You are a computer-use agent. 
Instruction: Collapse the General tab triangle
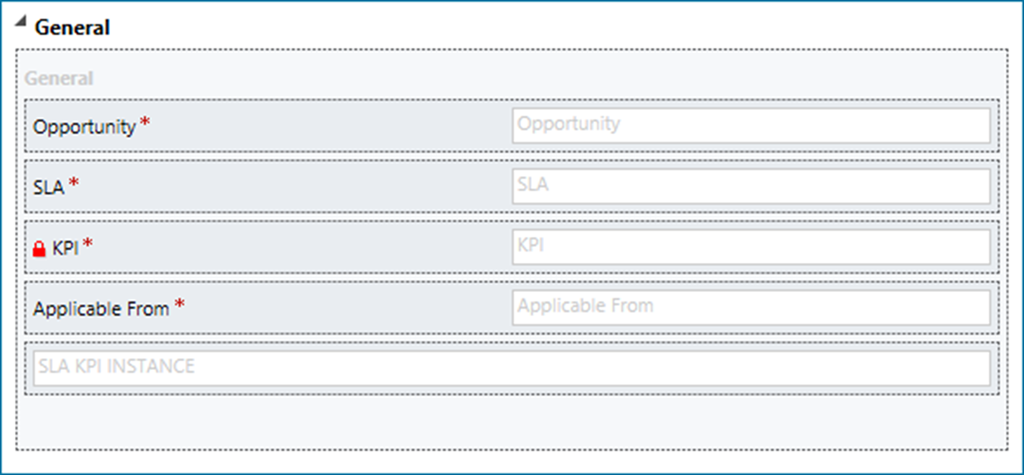[x=20, y=26]
